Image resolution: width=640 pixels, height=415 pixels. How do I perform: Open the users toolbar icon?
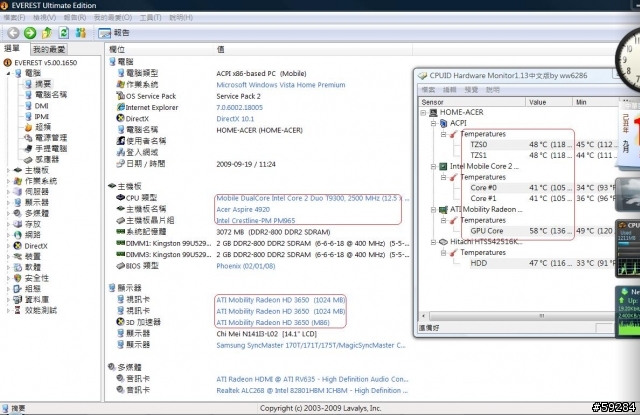81,33
